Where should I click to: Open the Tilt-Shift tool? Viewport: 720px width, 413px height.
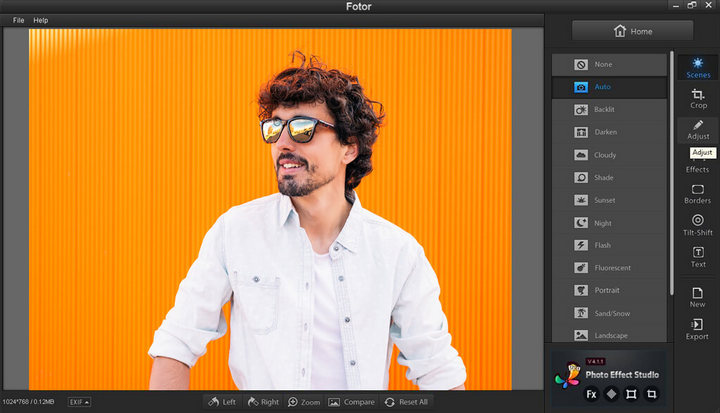point(698,225)
